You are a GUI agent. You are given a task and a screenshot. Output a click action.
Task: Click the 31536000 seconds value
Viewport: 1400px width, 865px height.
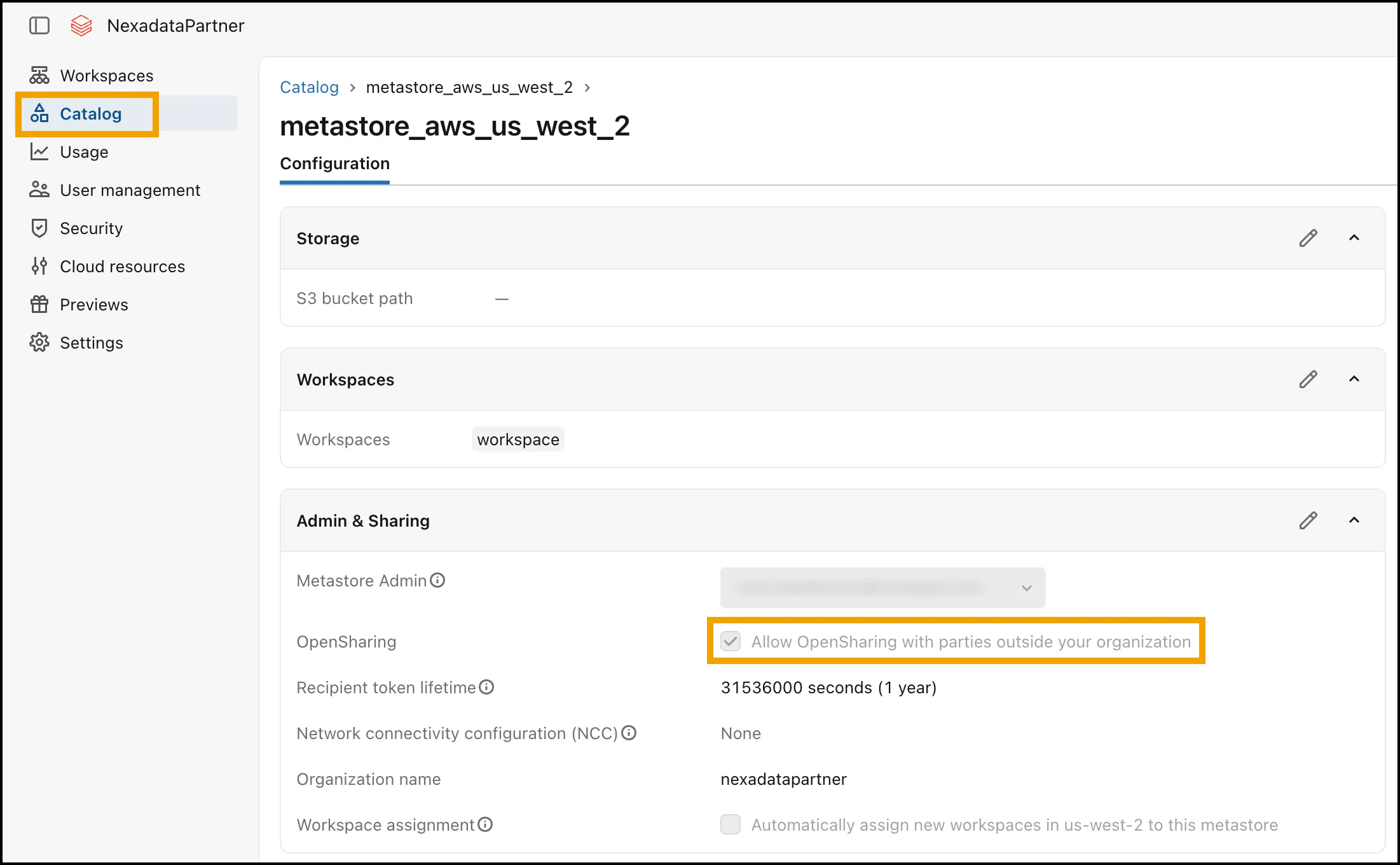click(828, 688)
